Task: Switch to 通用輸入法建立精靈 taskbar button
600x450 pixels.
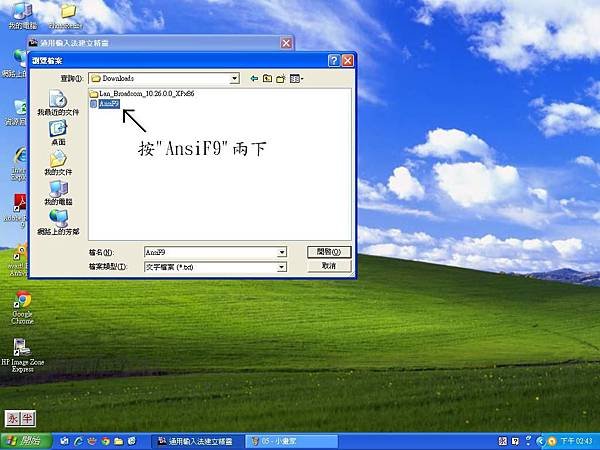Action: click(197, 441)
